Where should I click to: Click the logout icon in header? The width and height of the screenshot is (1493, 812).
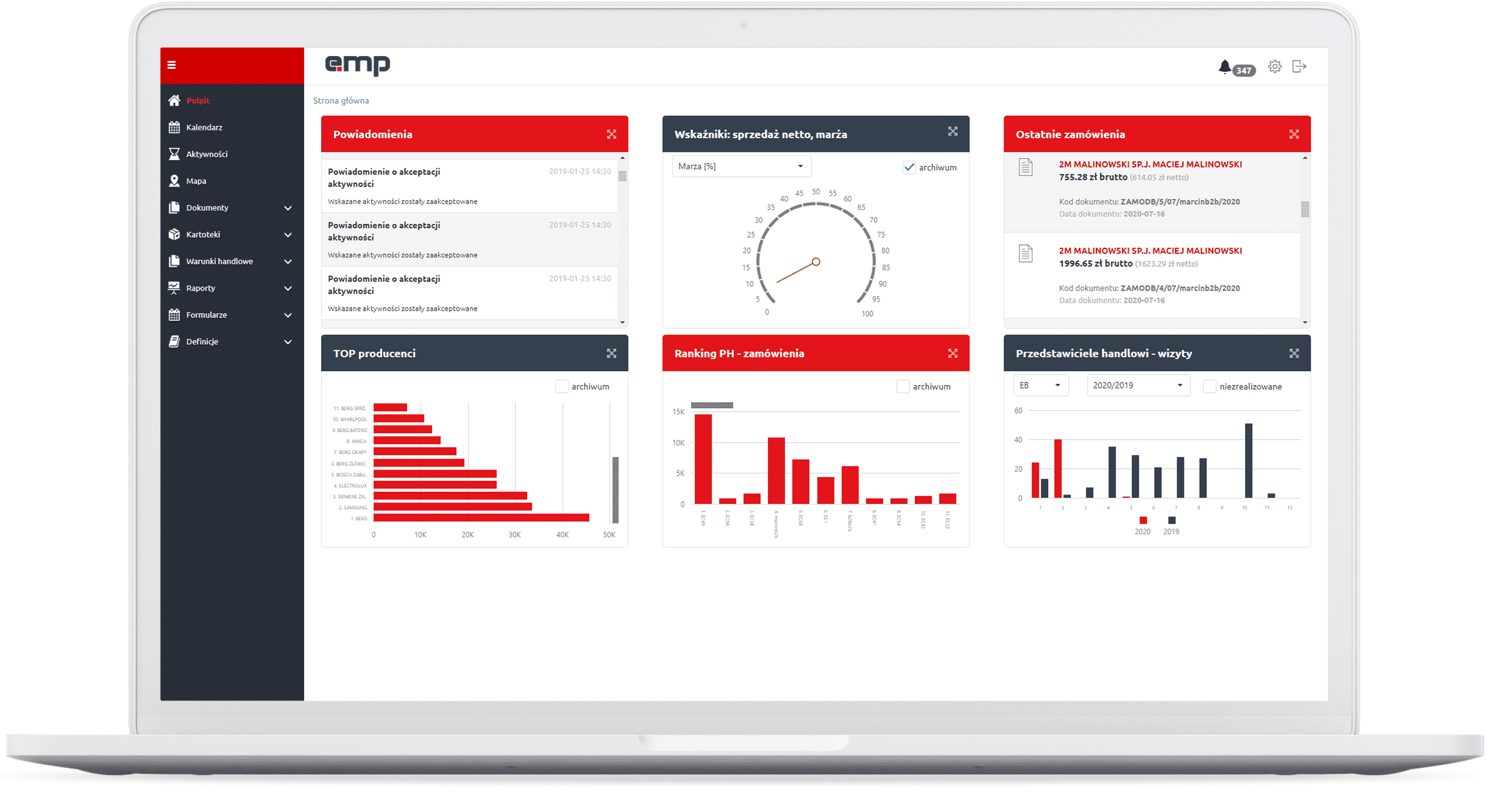(1299, 66)
